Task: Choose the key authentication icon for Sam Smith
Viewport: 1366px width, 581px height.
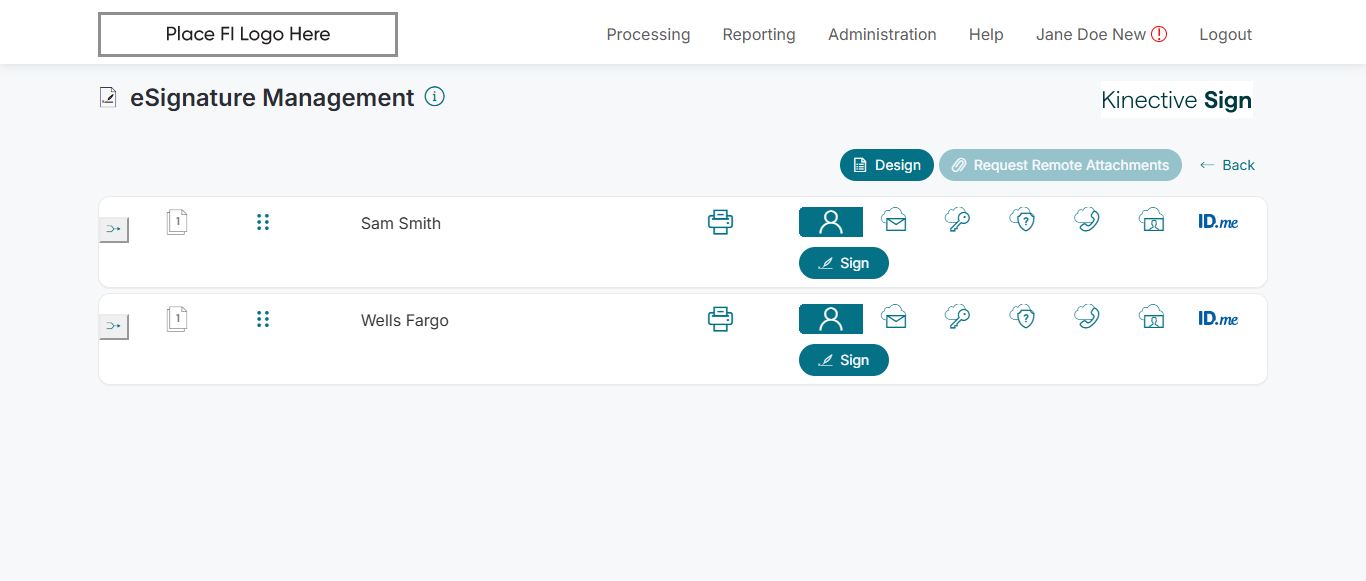Action: click(x=957, y=221)
